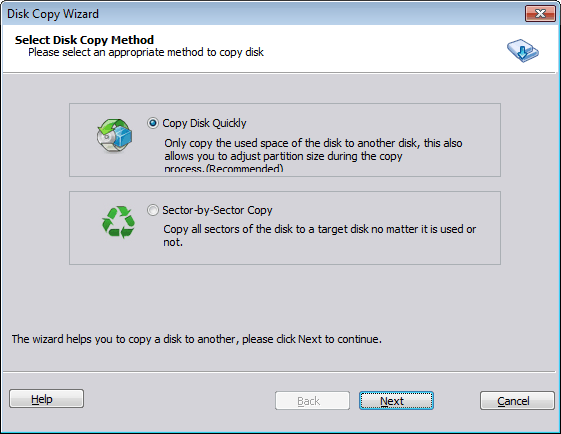Click the 'Copy Disk Quickly' option label
The image size is (561, 434).
point(204,123)
